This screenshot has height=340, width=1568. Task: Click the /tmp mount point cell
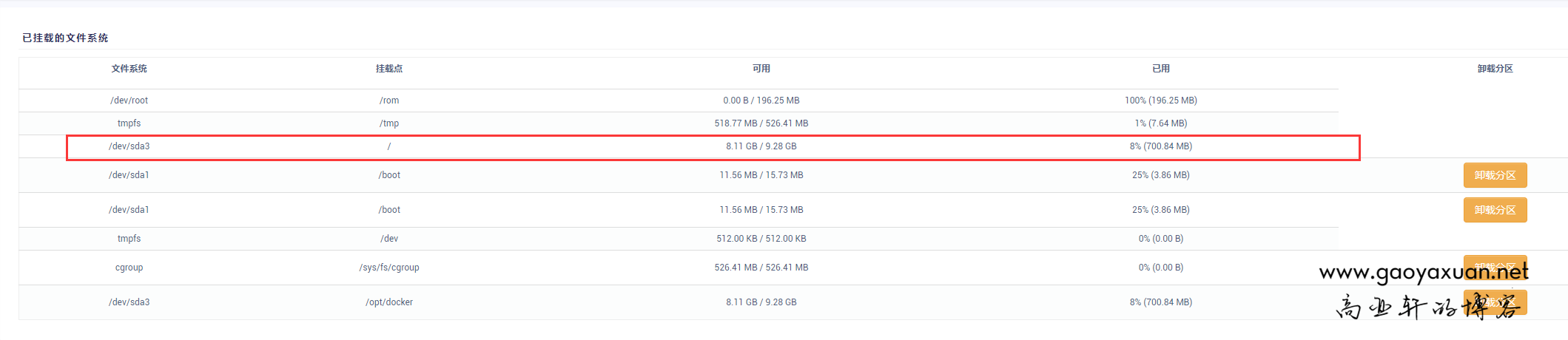click(x=388, y=123)
